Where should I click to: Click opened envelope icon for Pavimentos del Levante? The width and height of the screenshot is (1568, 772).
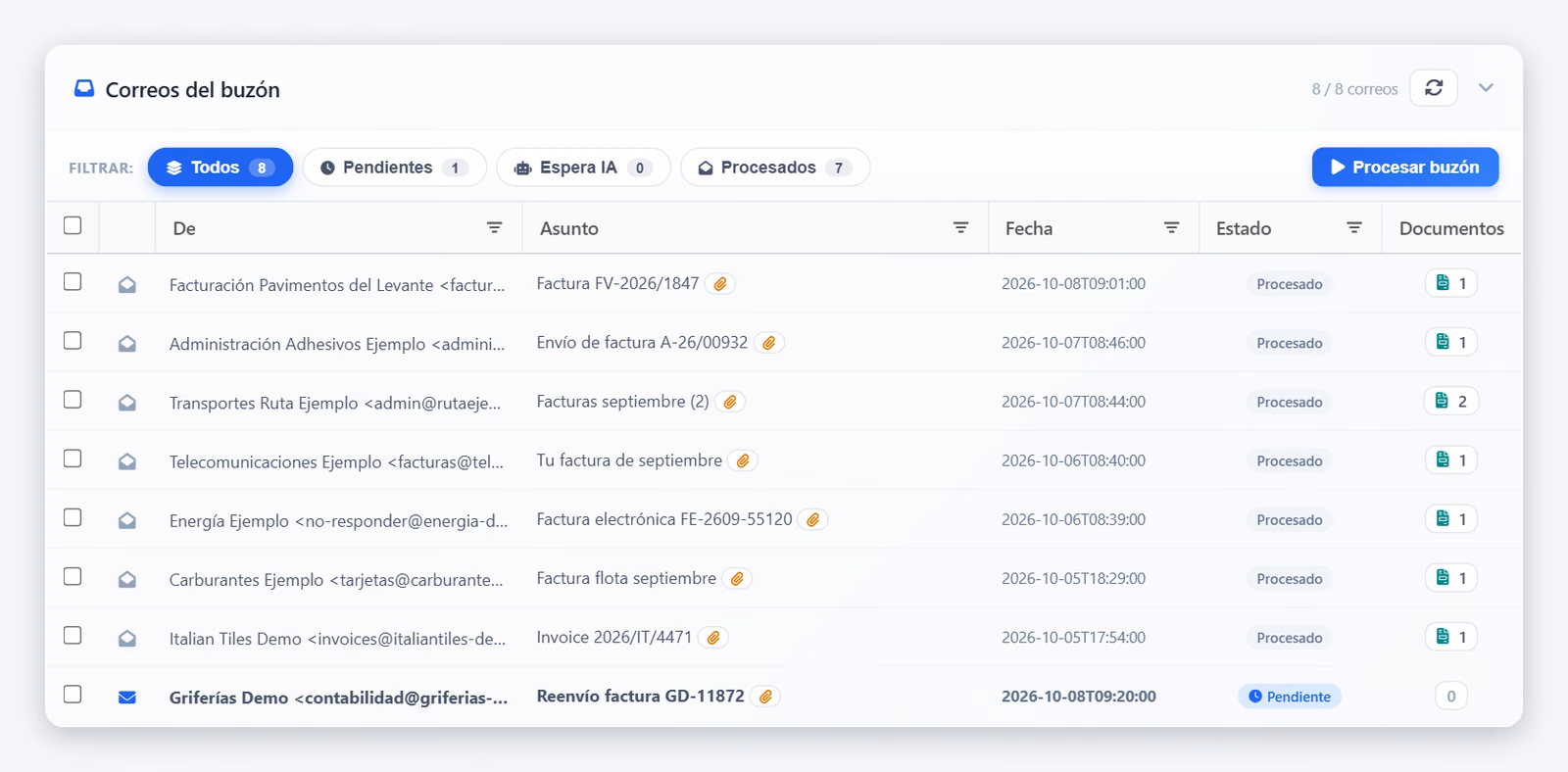click(x=127, y=285)
